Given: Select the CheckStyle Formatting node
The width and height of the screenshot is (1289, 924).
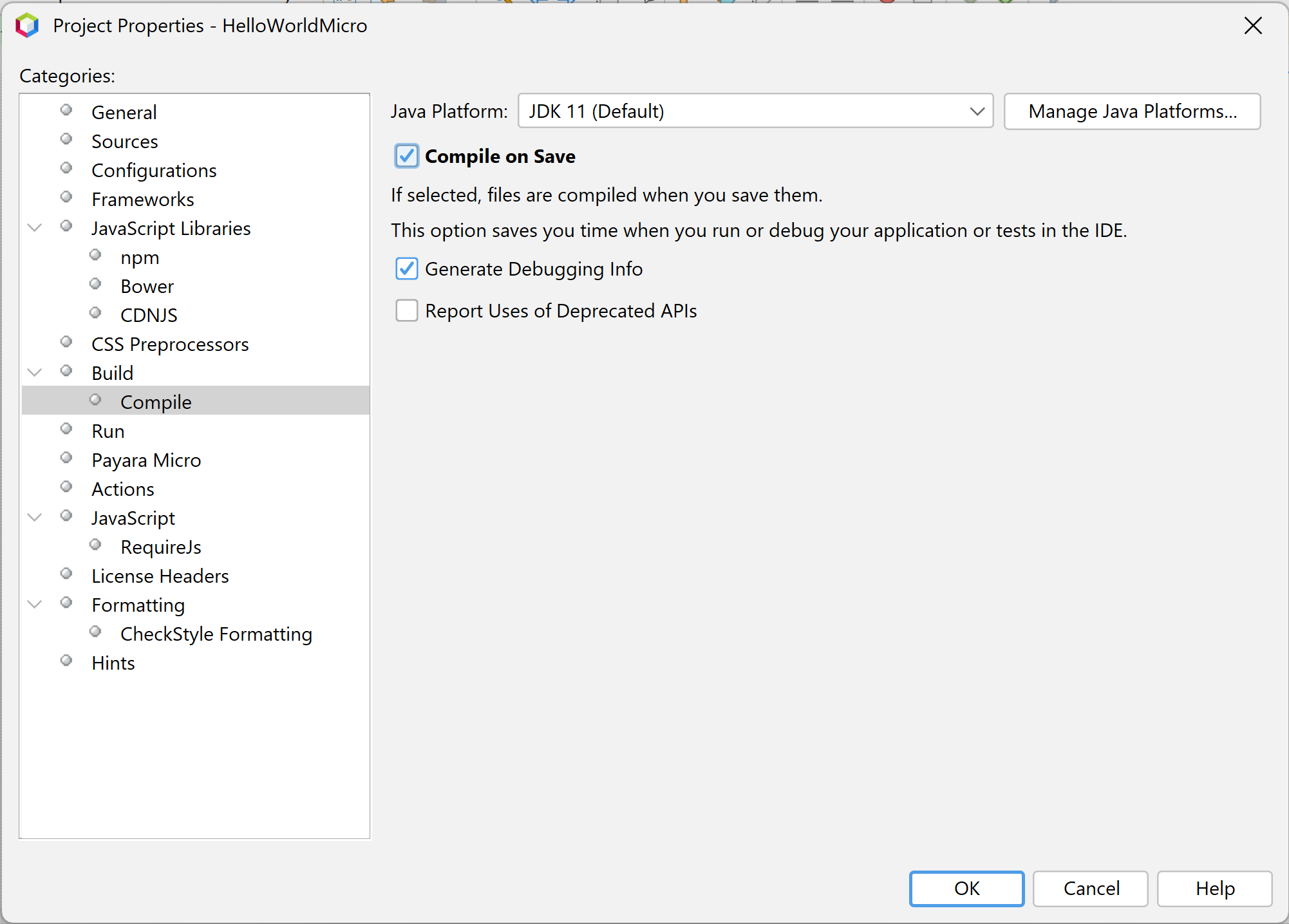Looking at the screenshot, I should point(216,634).
